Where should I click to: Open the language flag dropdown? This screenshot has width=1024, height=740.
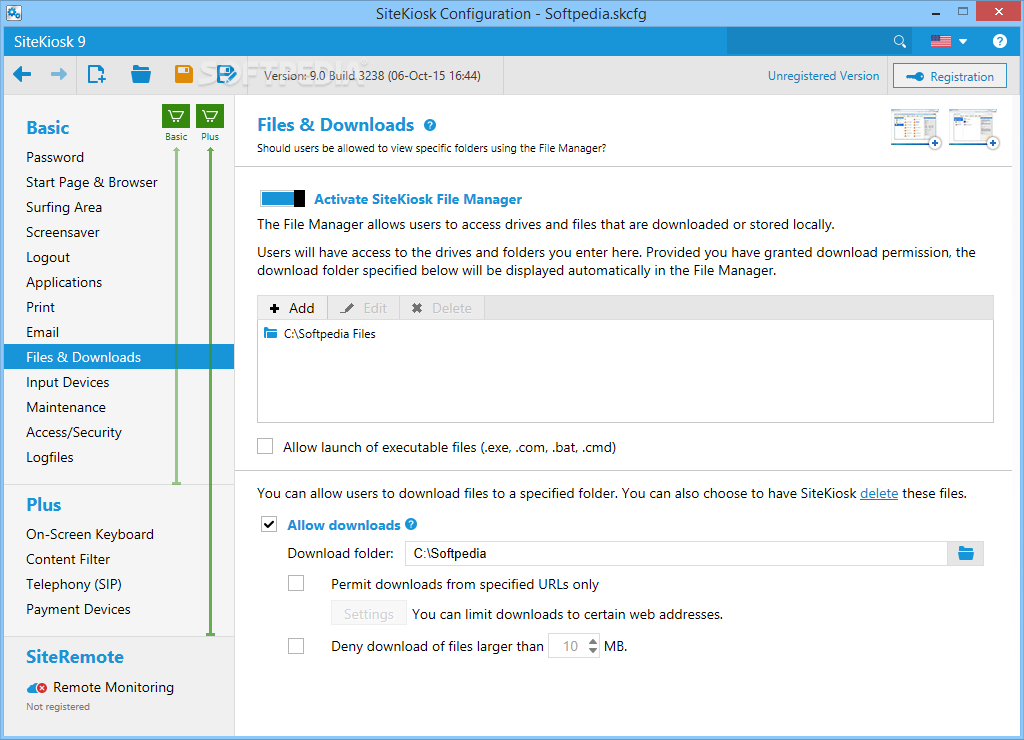coord(948,41)
